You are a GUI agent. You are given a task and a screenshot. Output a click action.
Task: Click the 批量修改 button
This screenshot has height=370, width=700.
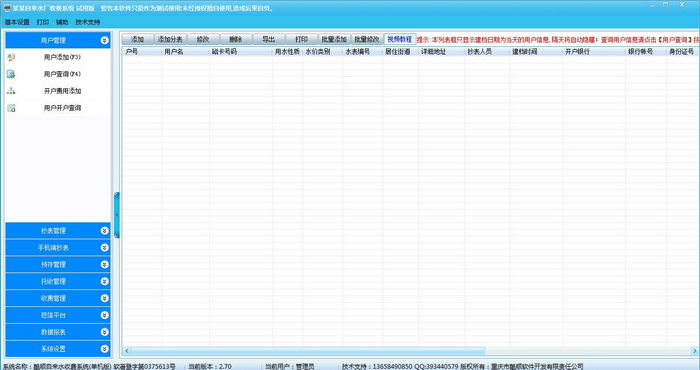367,39
